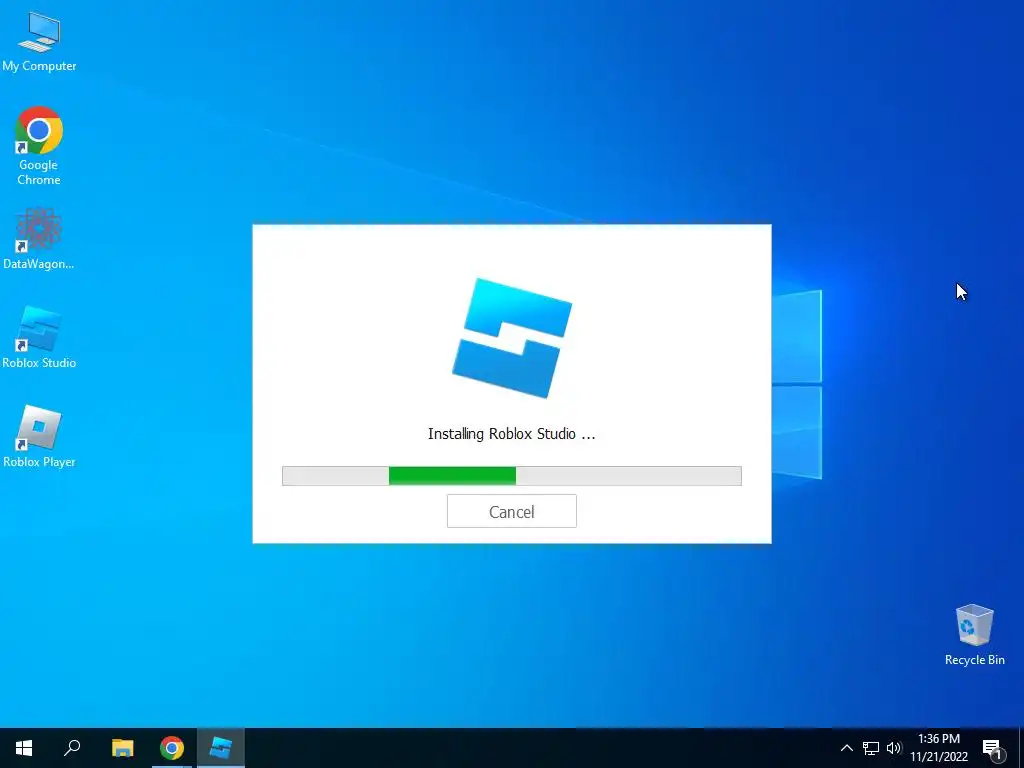Open My Computer desktop icon

pos(39,42)
